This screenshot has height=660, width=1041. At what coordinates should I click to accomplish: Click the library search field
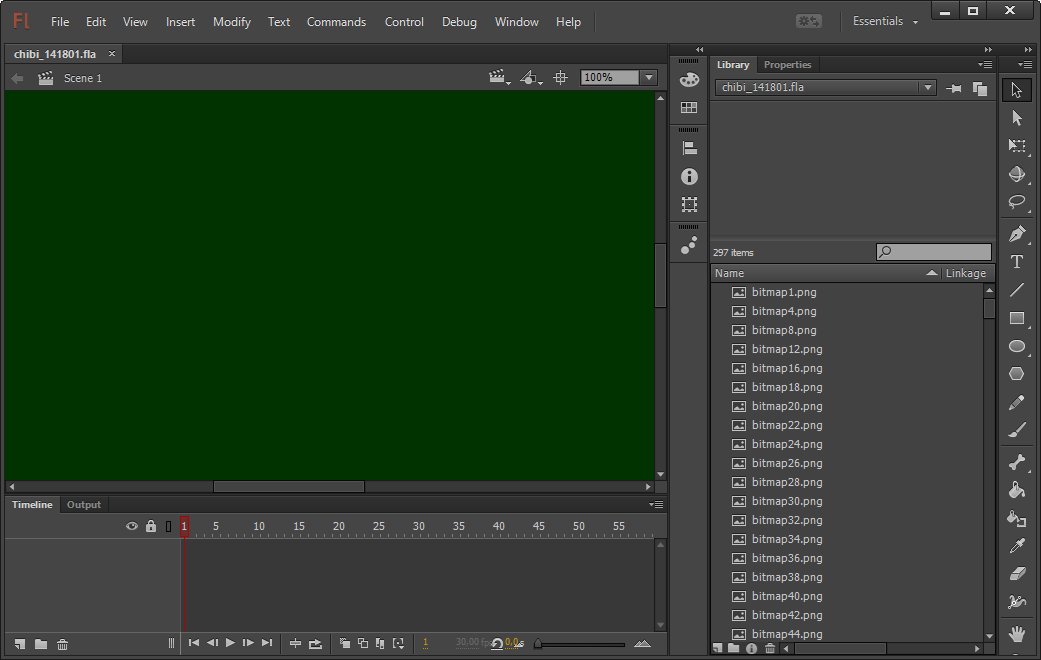[940, 253]
